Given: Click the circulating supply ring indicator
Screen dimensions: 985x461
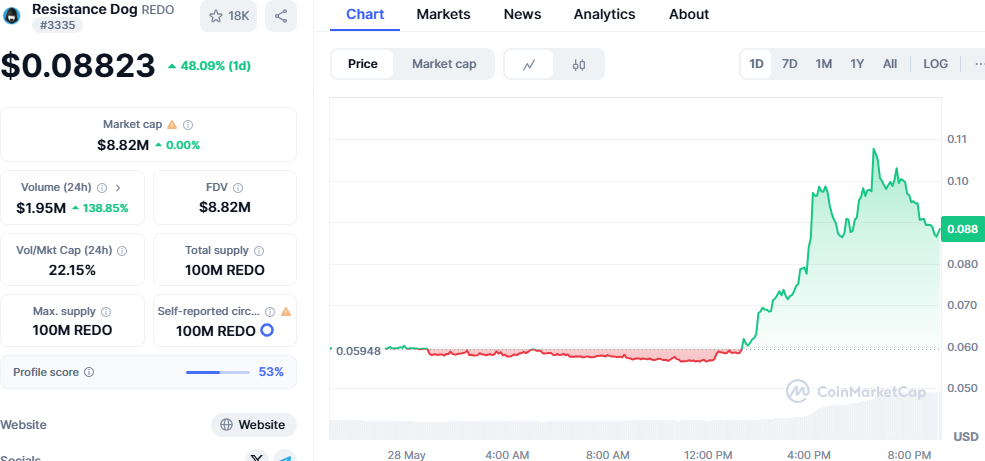Looking at the screenshot, I should tap(267, 330).
